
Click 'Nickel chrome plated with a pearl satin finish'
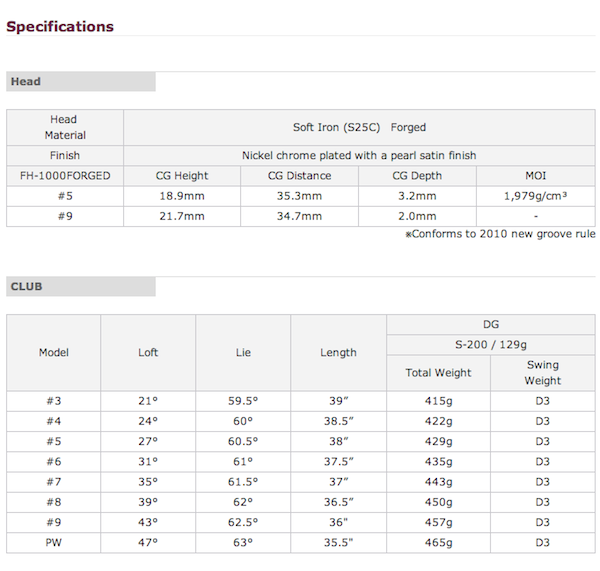[x=359, y=155]
